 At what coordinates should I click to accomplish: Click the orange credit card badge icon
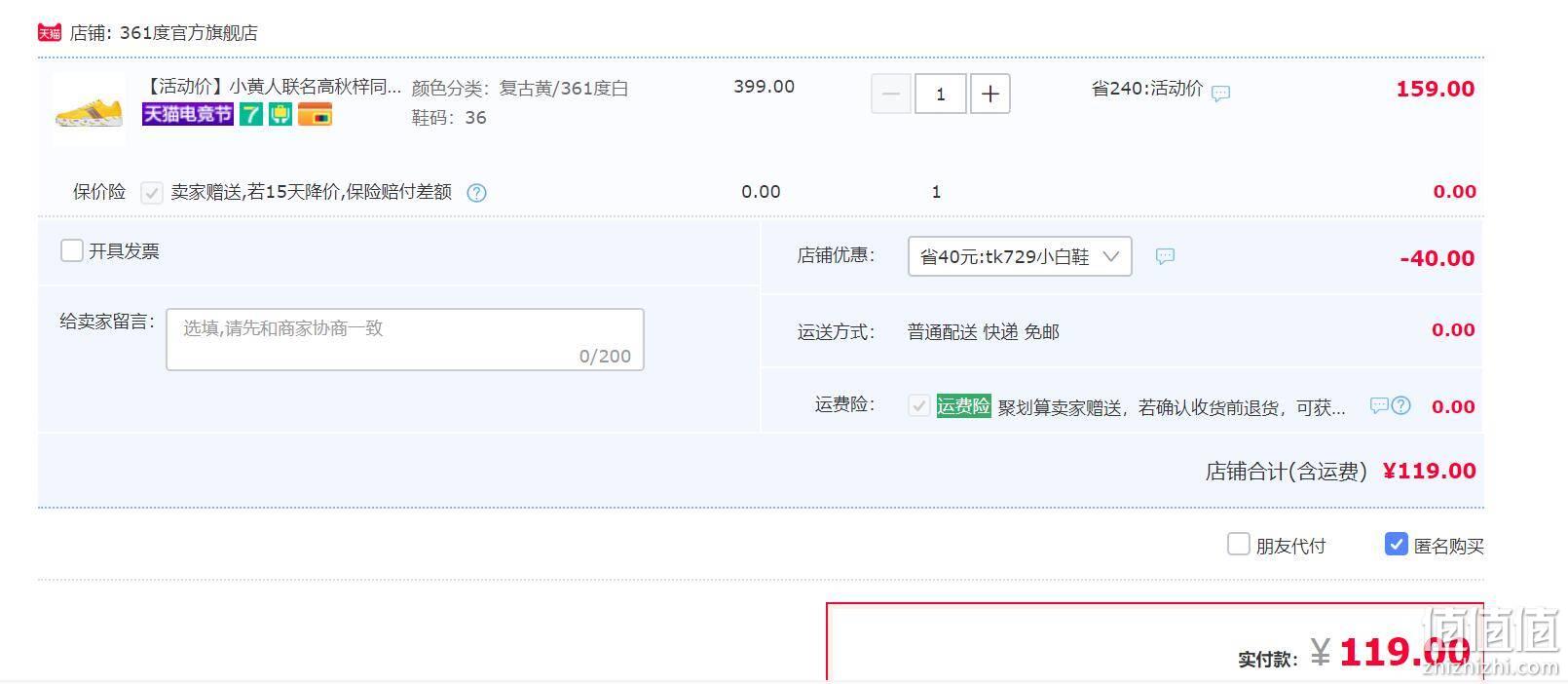tap(315, 115)
